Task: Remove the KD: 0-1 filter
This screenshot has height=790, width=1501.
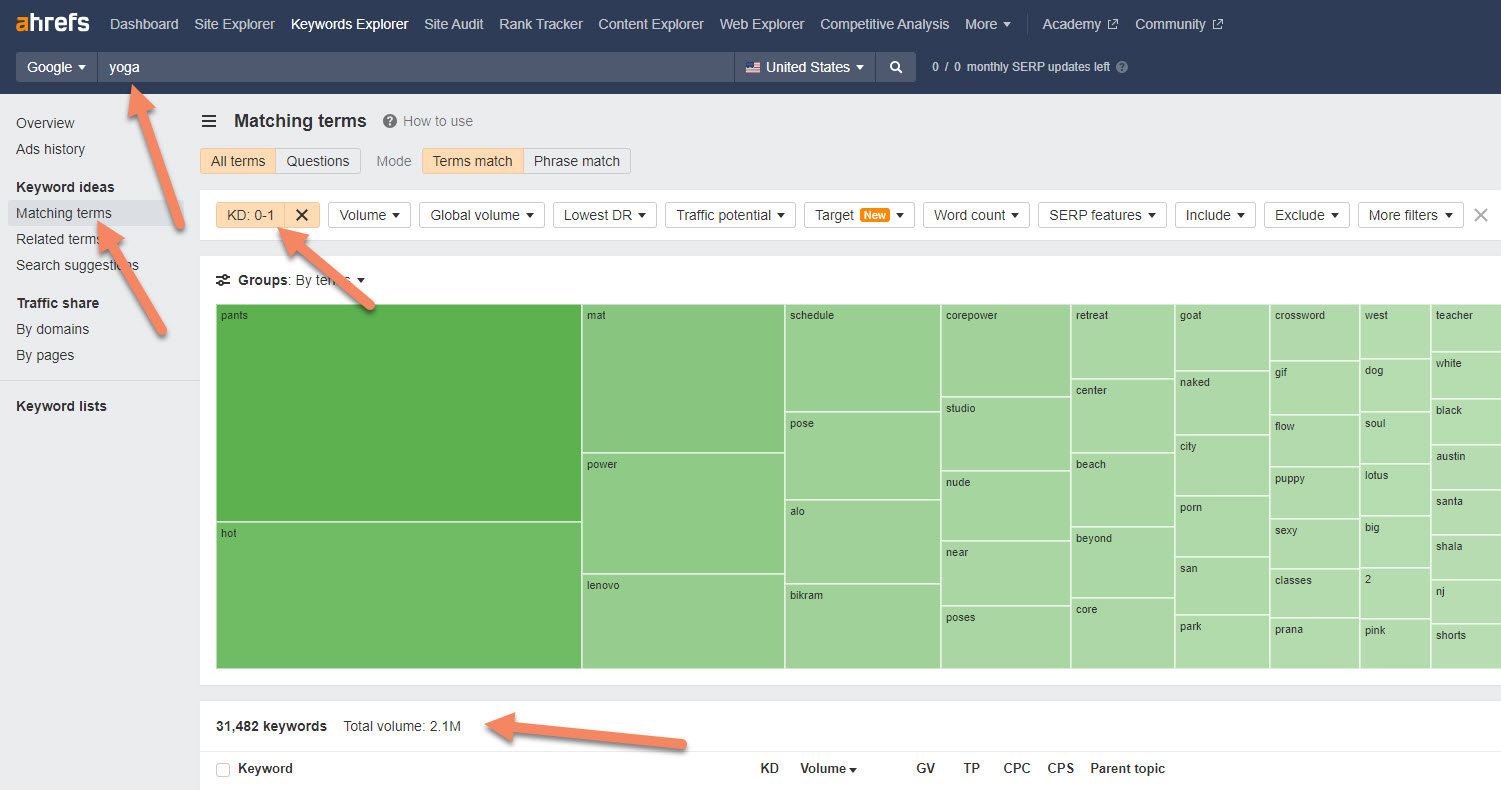Action: click(302, 215)
